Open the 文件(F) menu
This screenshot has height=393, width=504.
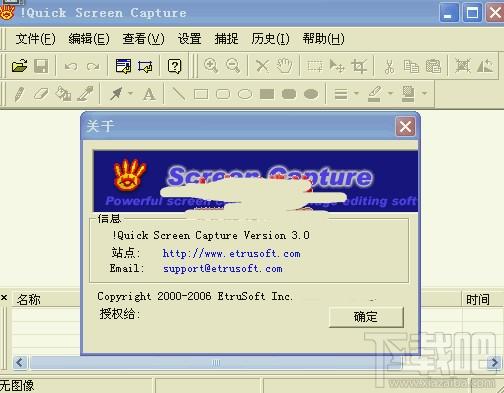coord(35,39)
